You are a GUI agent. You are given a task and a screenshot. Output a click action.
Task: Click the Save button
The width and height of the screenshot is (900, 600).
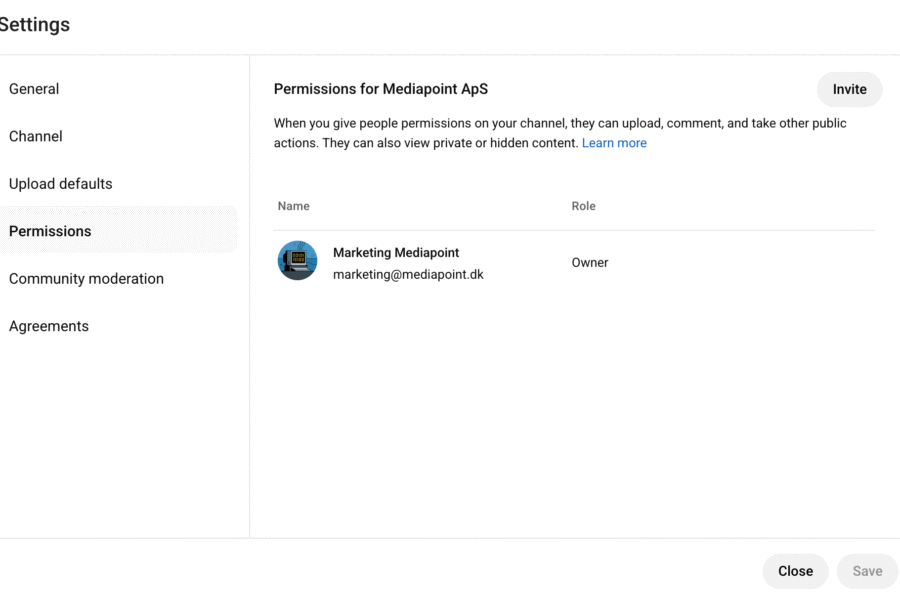[x=867, y=571]
